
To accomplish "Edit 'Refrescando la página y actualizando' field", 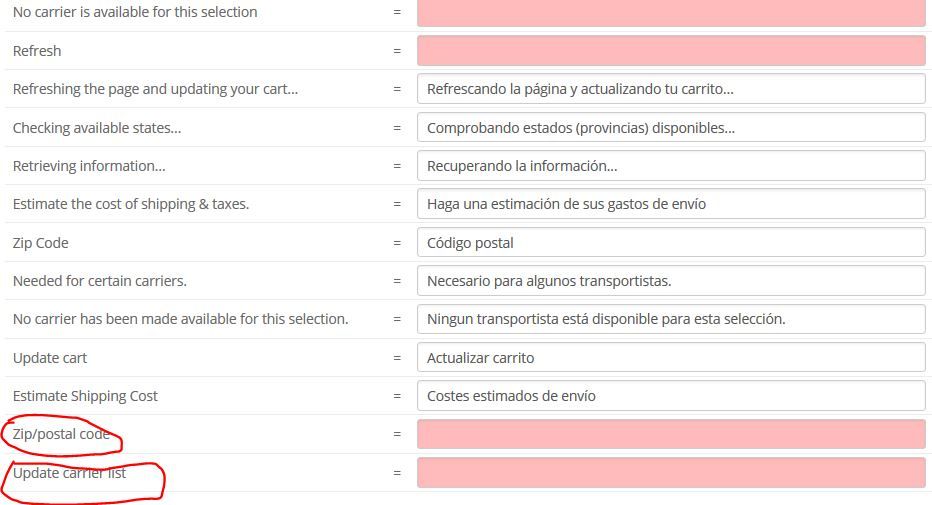I will click(671, 89).
